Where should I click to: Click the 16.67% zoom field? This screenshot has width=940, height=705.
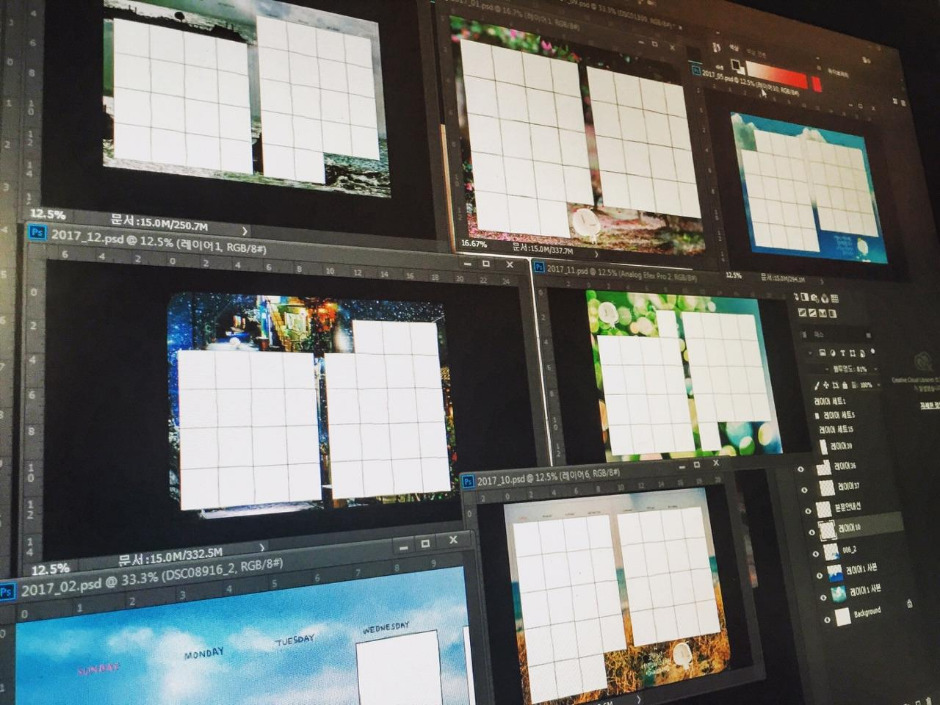[474, 243]
